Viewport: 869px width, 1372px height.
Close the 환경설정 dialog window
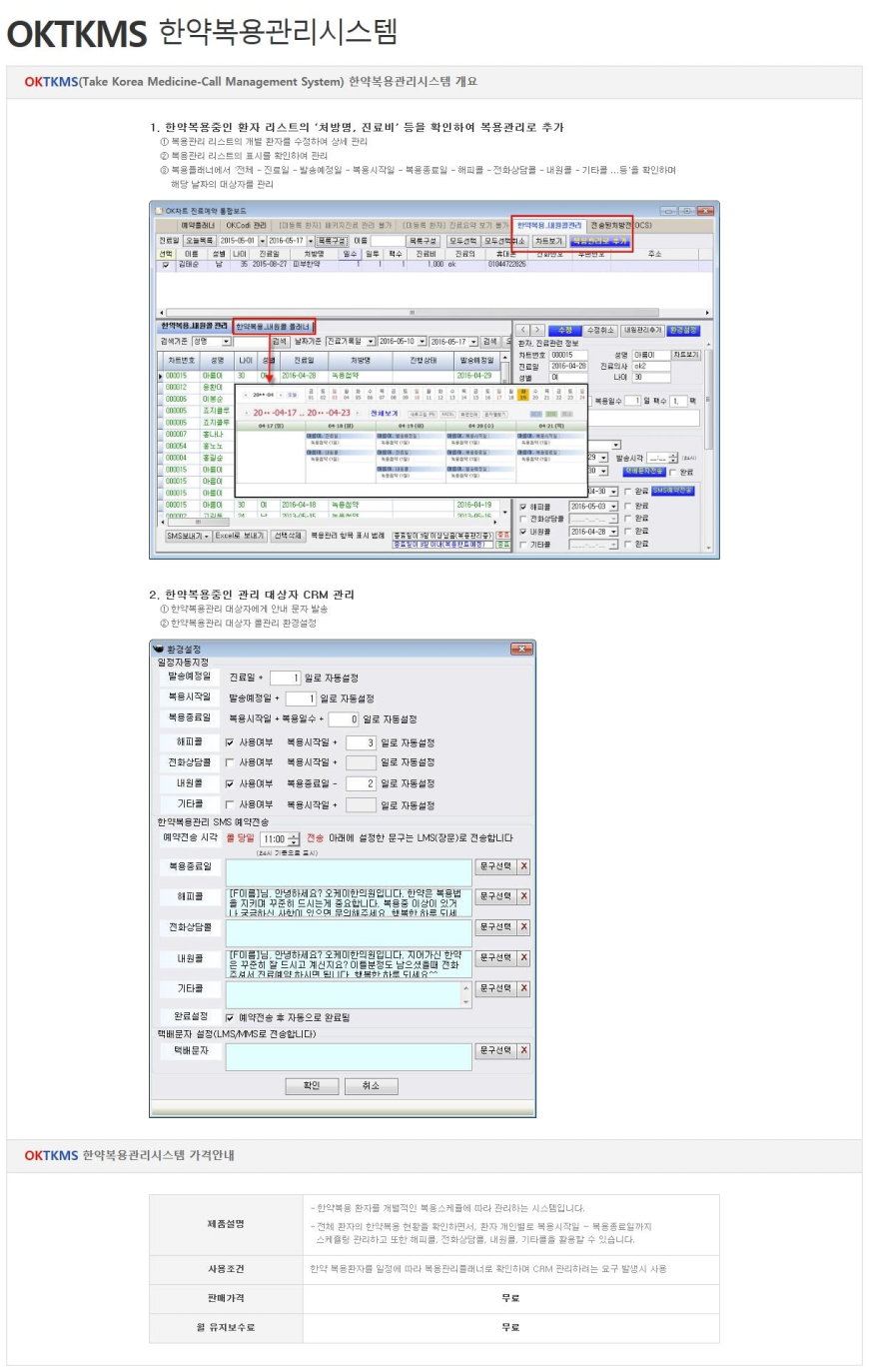pyautogui.click(x=522, y=649)
